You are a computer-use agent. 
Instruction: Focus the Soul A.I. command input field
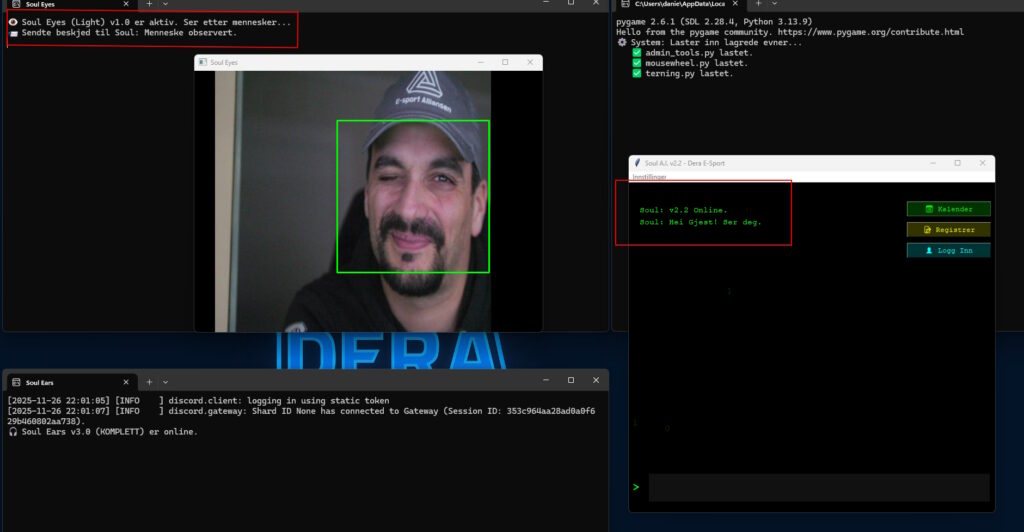coord(819,488)
